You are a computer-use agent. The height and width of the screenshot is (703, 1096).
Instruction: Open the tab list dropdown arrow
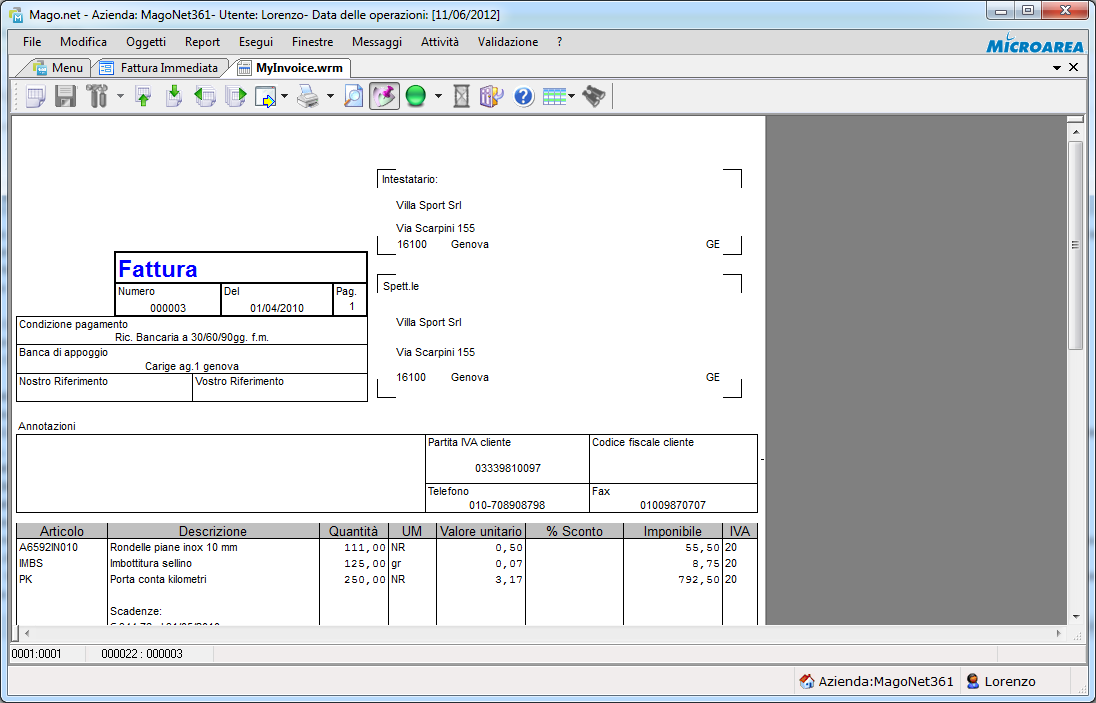(1057, 68)
